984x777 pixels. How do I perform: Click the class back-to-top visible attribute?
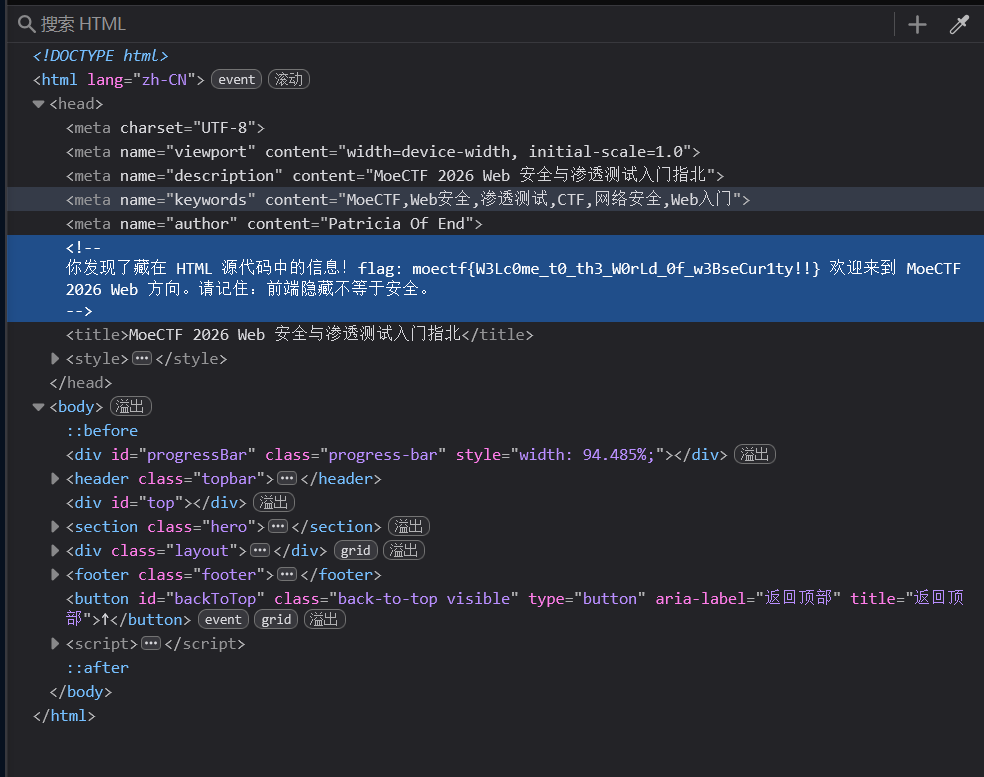point(397,598)
